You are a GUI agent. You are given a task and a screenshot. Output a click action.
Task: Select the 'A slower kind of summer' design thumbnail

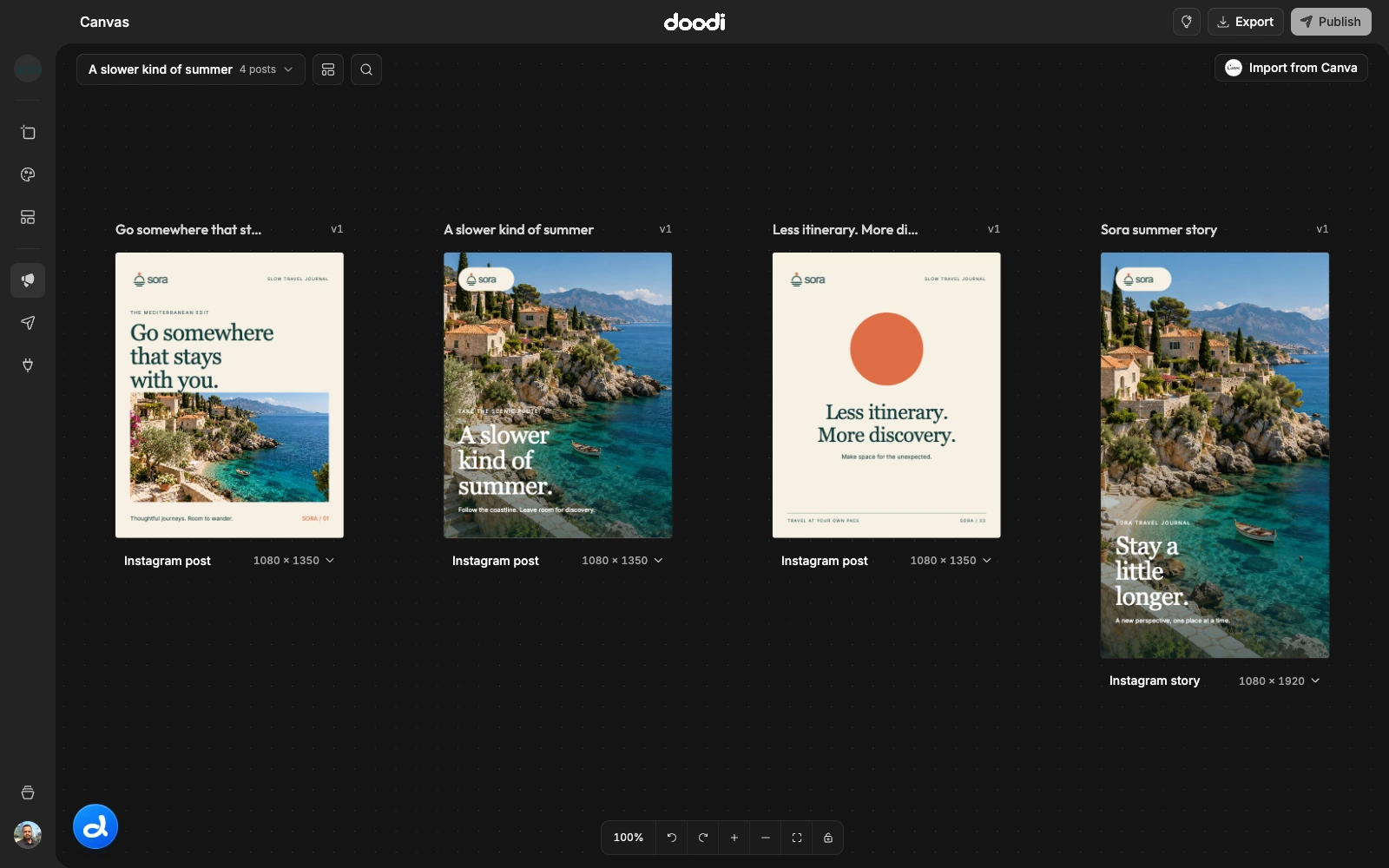point(557,395)
